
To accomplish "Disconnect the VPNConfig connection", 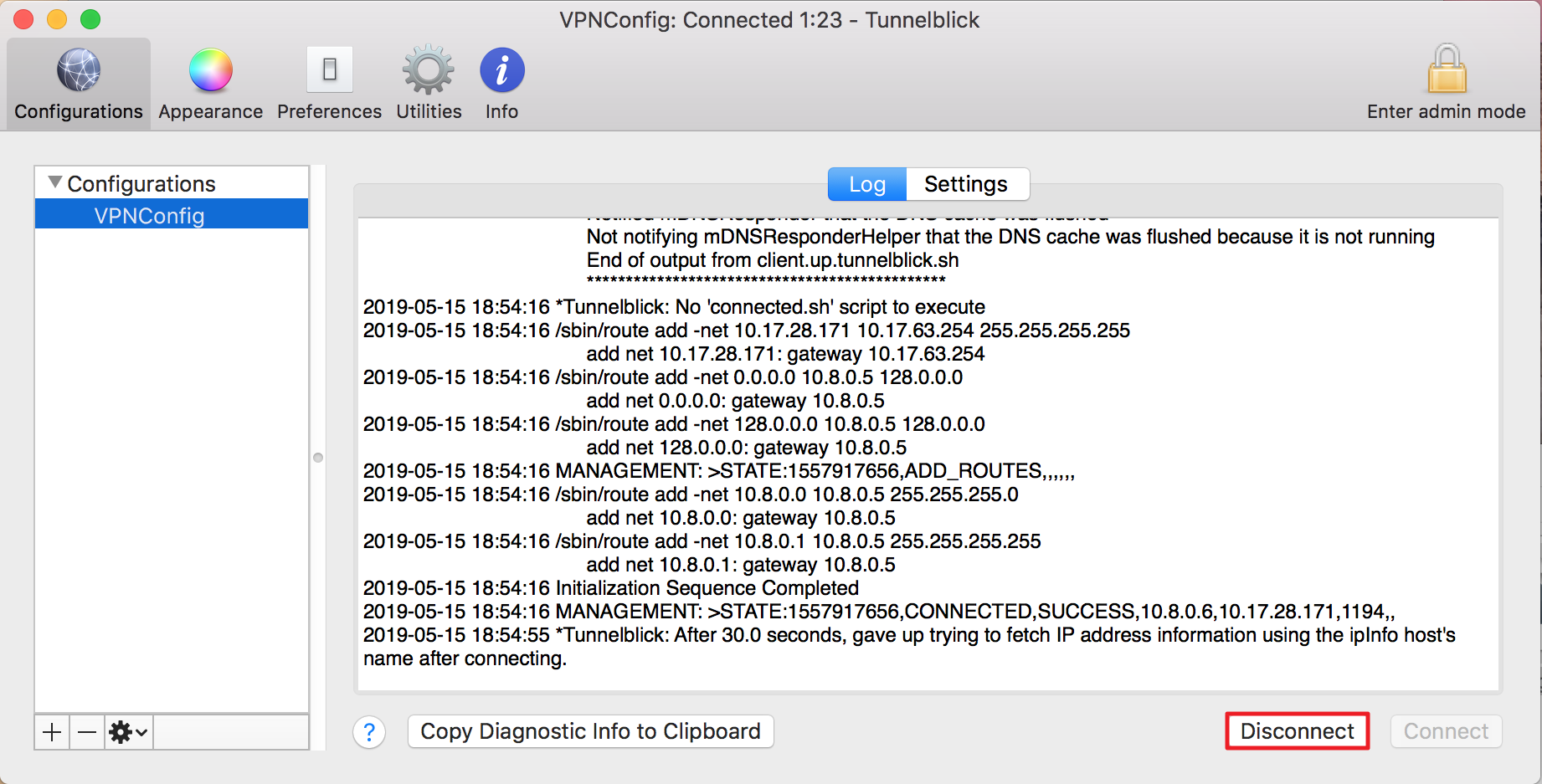I will (x=1297, y=730).
